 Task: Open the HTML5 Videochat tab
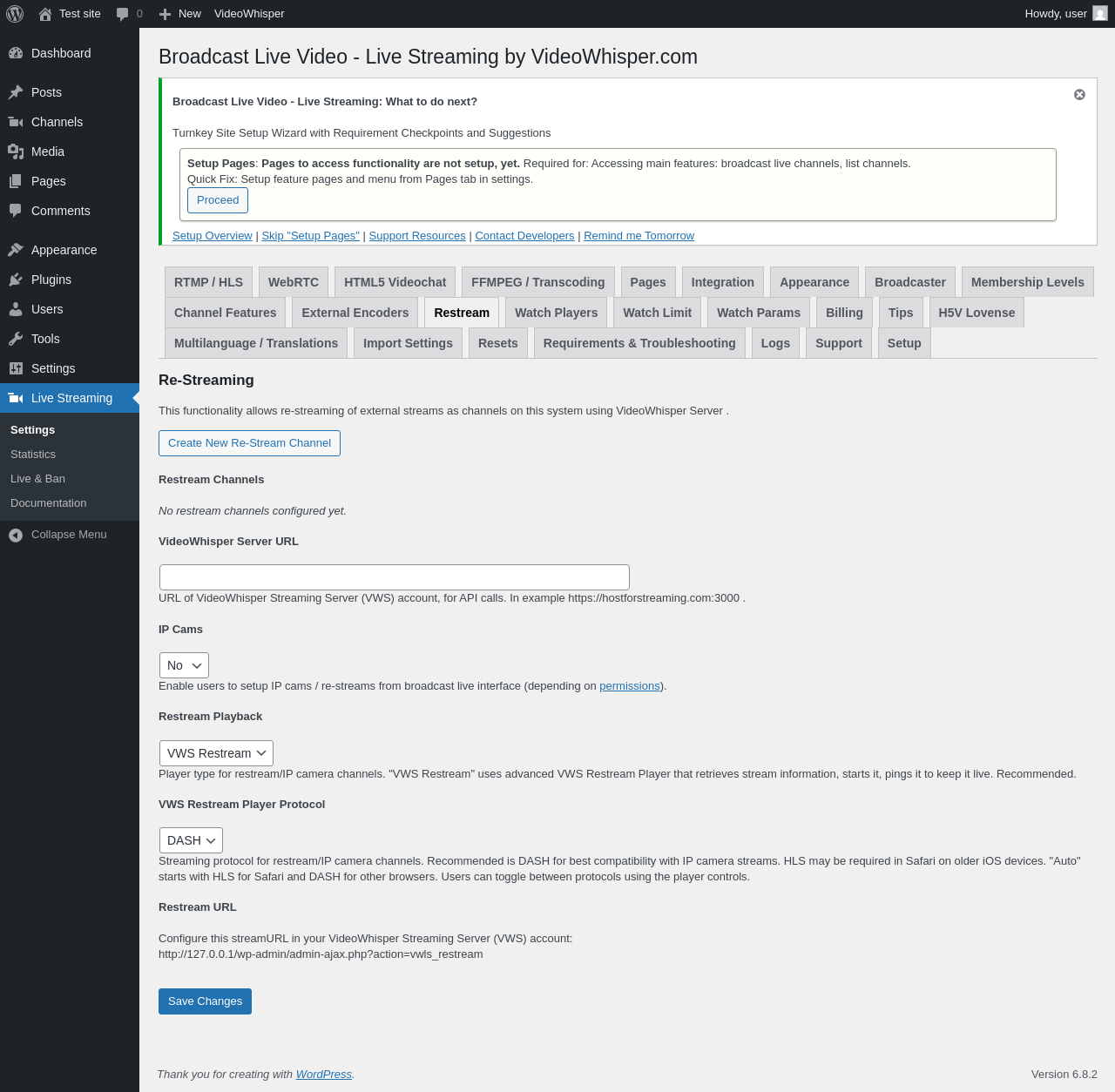[x=395, y=282]
